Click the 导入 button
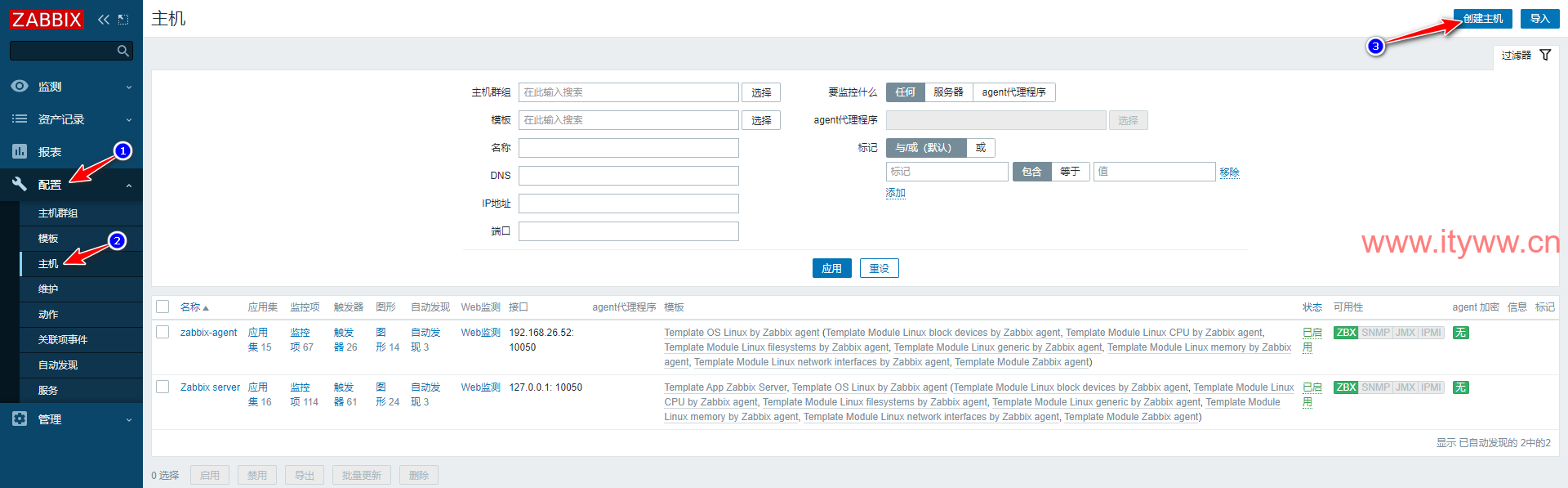 click(x=1540, y=19)
